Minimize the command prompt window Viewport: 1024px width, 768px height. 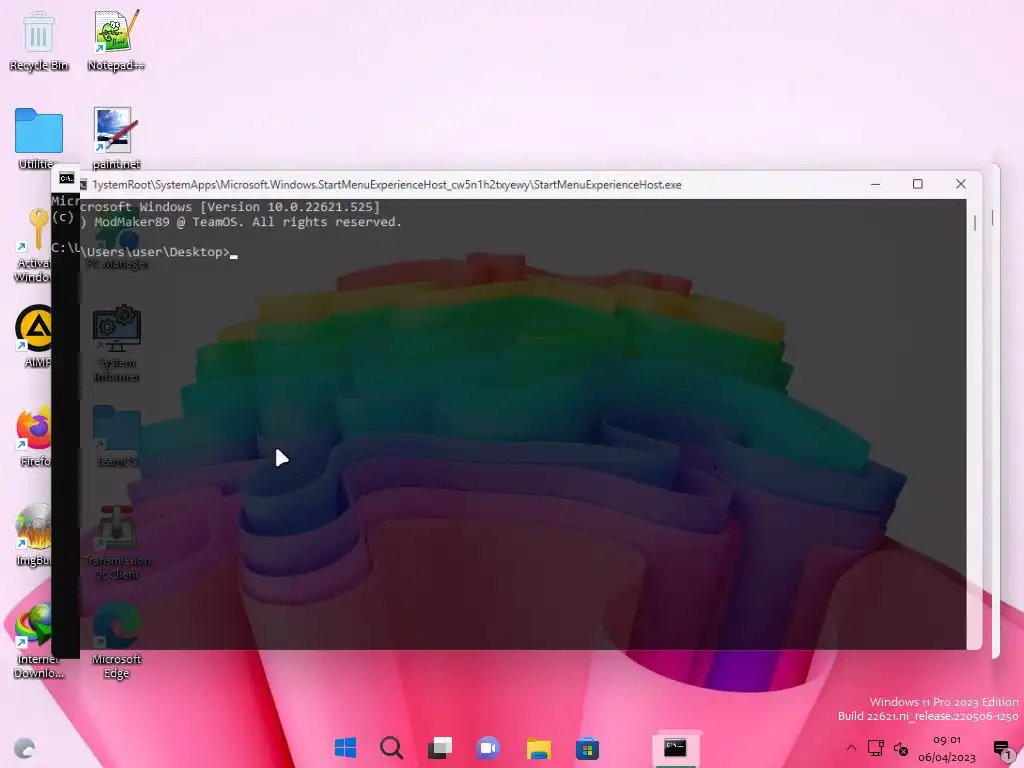875,184
